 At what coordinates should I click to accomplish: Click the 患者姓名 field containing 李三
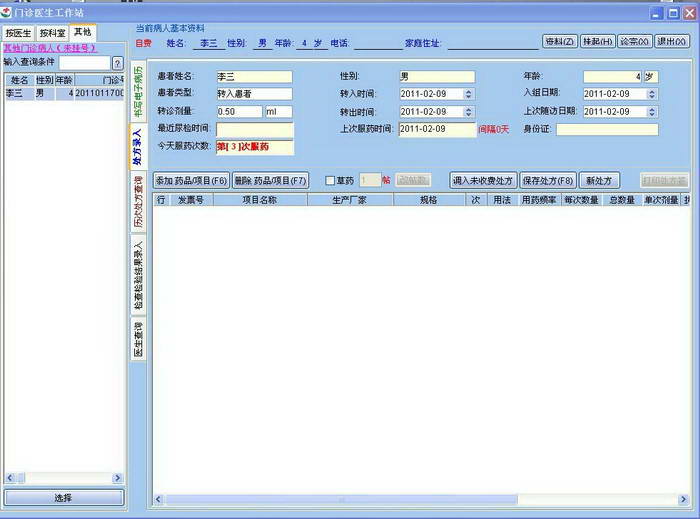[254, 77]
